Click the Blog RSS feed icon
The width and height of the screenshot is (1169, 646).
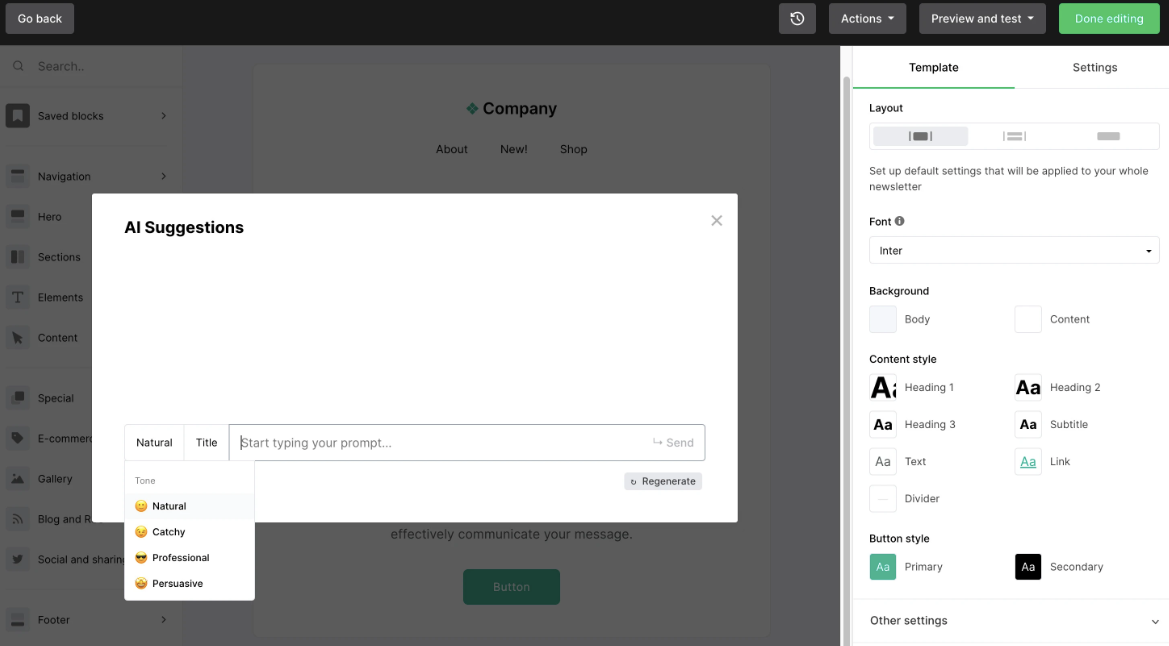click(18, 518)
